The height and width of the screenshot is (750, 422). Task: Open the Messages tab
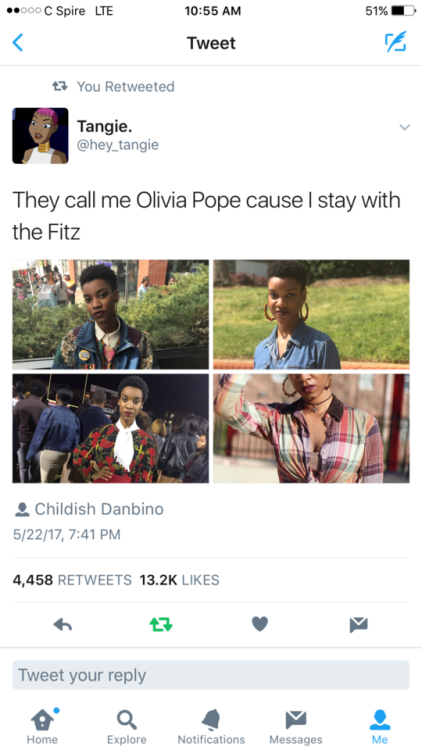click(296, 726)
